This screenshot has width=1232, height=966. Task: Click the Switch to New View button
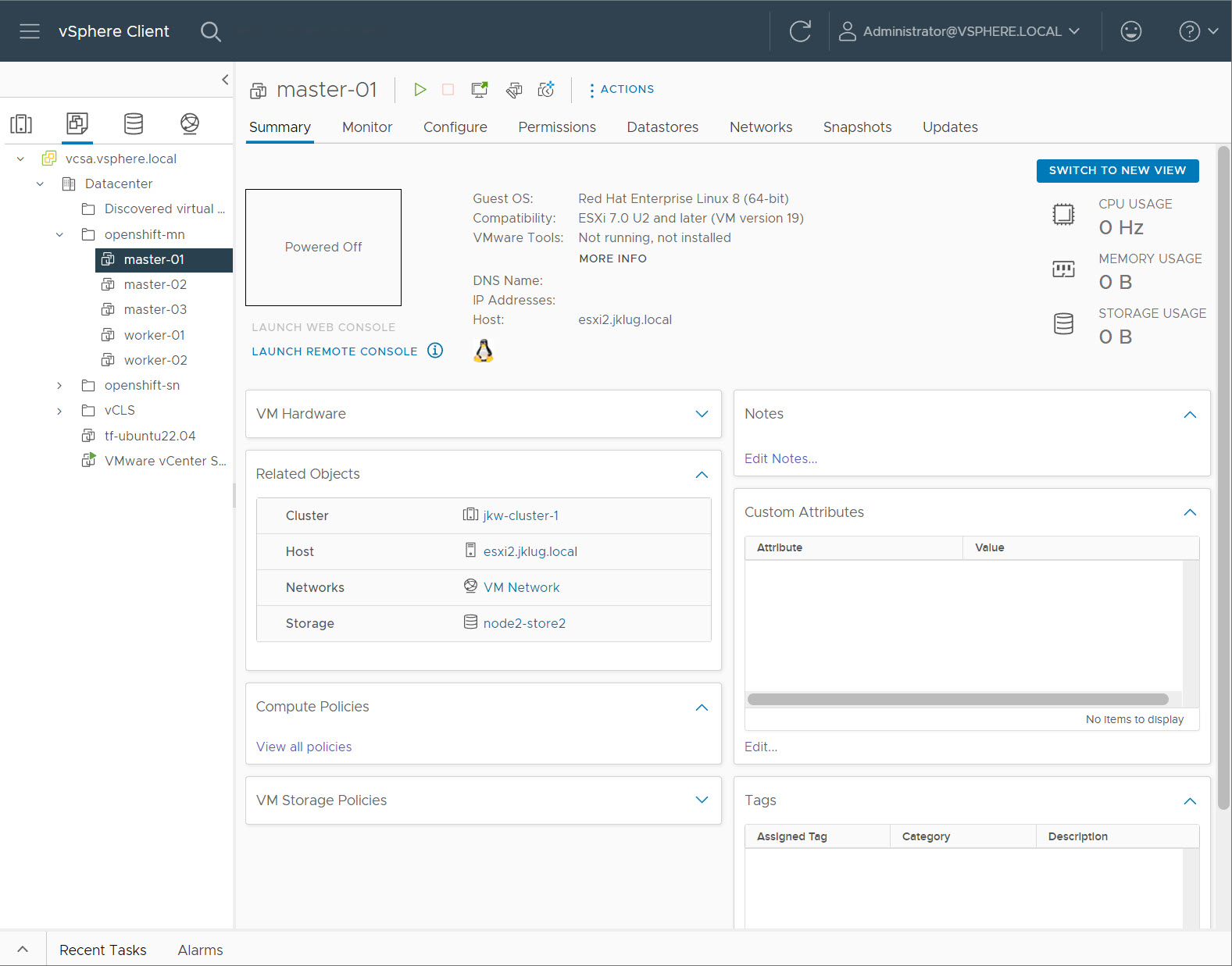tap(1116, 170)
